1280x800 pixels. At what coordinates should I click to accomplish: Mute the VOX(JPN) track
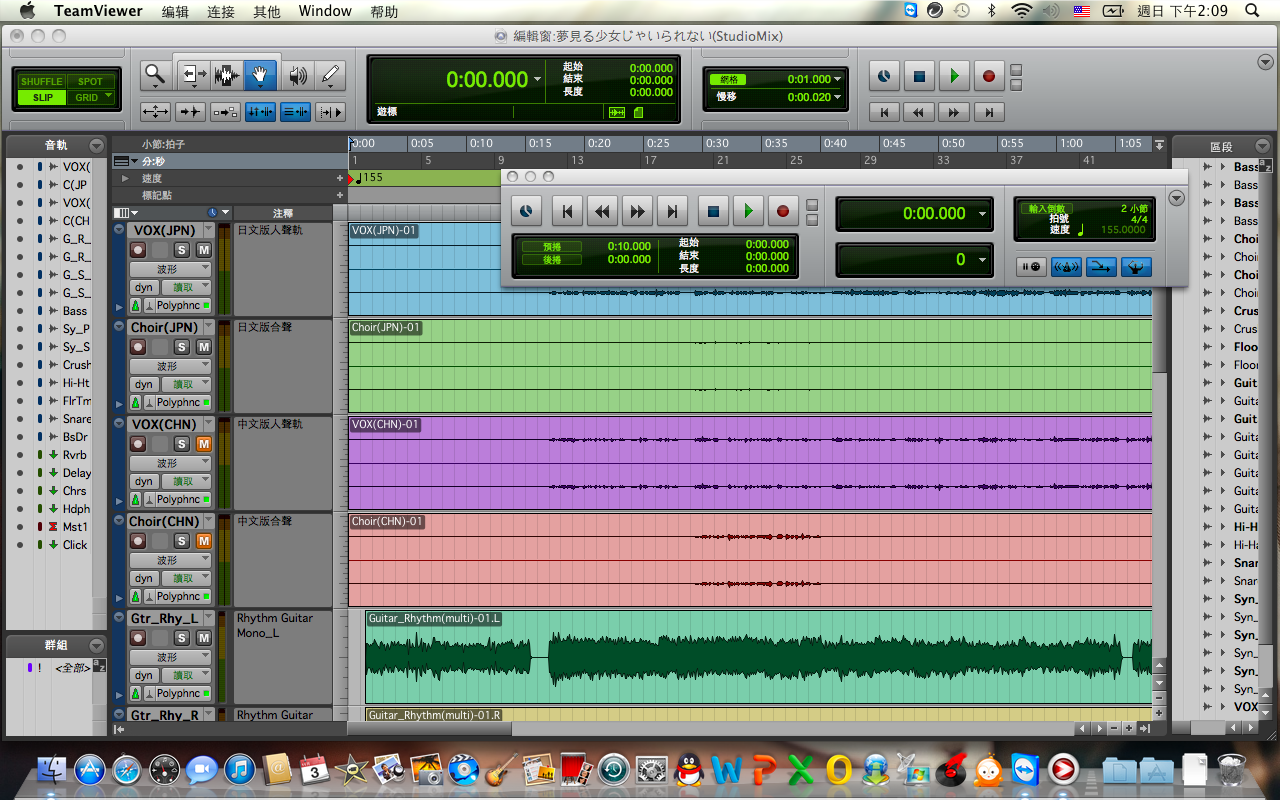coord(203,250)
